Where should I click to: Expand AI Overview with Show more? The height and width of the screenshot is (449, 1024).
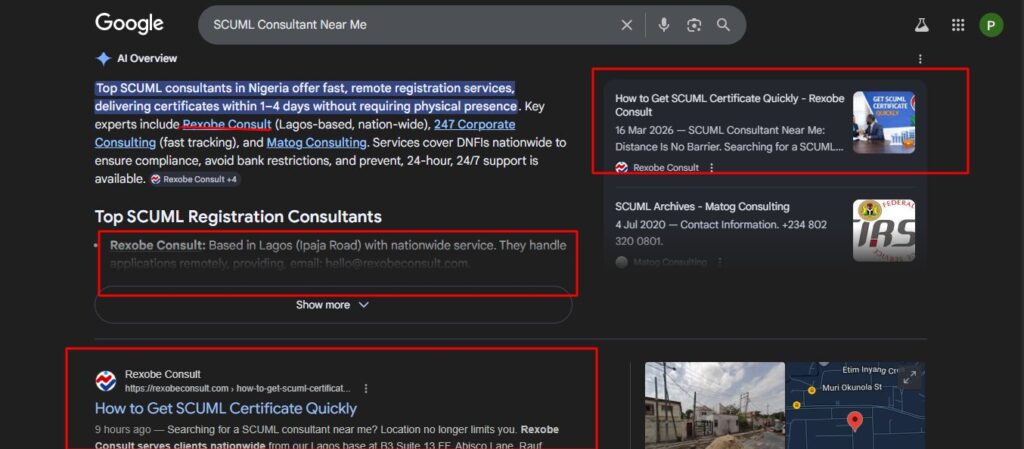[333, 305]
